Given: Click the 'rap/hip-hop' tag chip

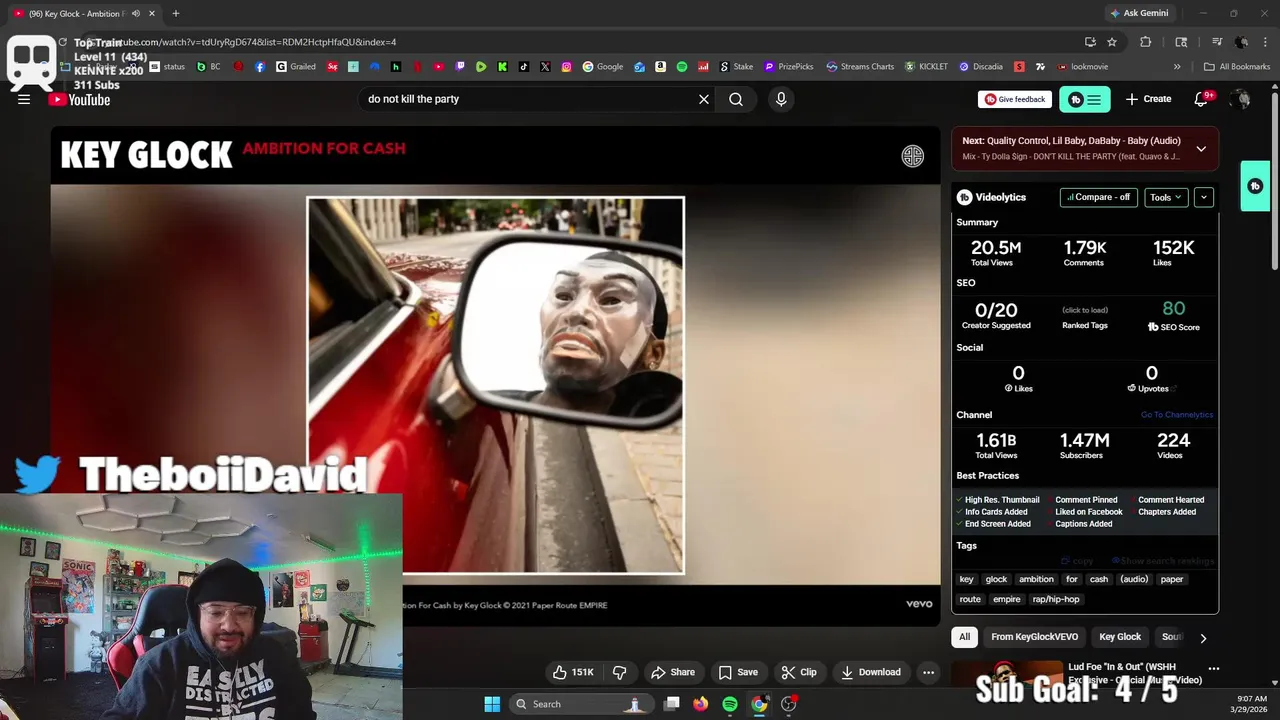Looking at the screenshot, I should (x=1056, y=599).
